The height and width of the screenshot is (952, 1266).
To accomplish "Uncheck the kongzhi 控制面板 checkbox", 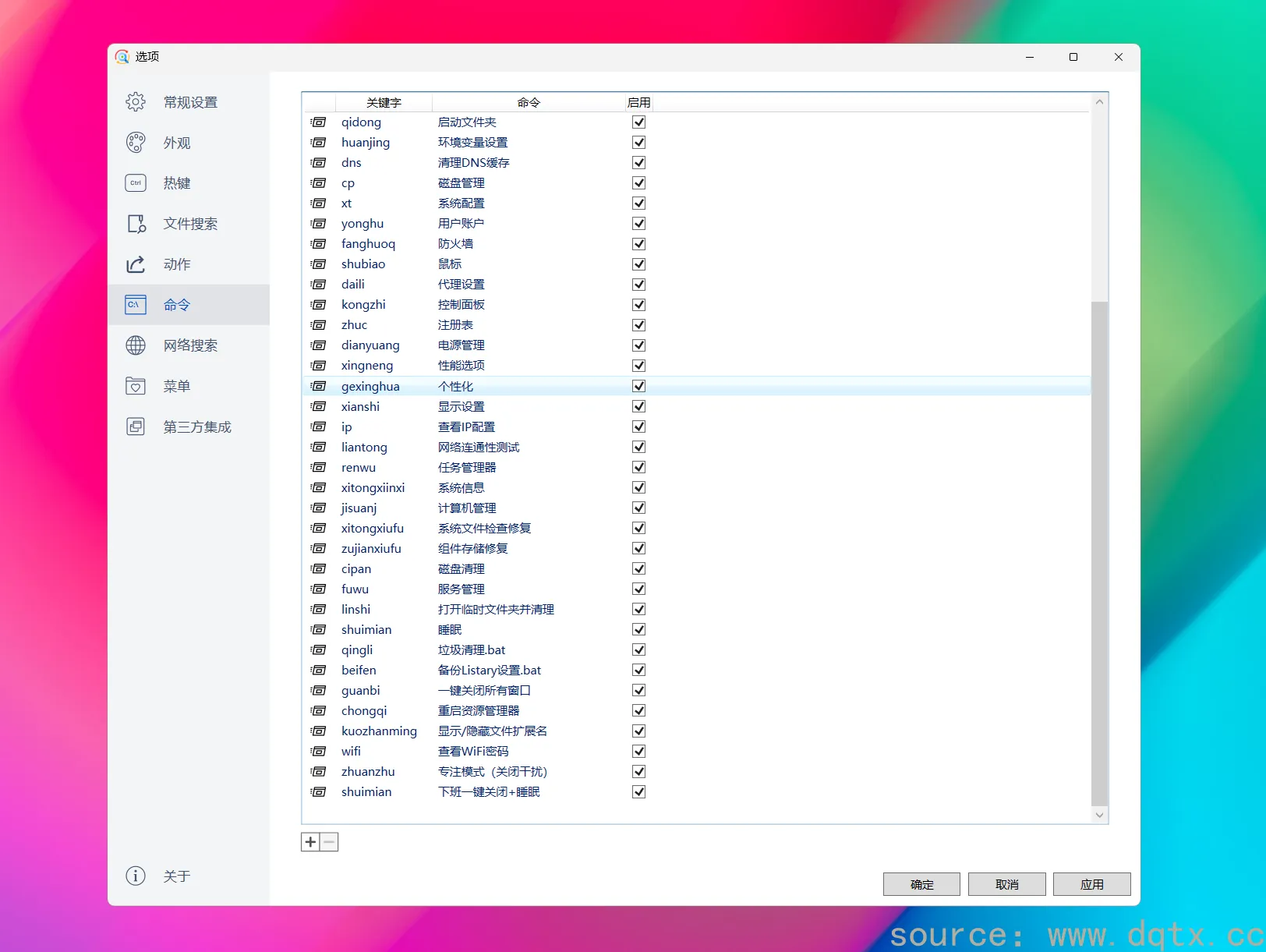I will click(638, 305).
